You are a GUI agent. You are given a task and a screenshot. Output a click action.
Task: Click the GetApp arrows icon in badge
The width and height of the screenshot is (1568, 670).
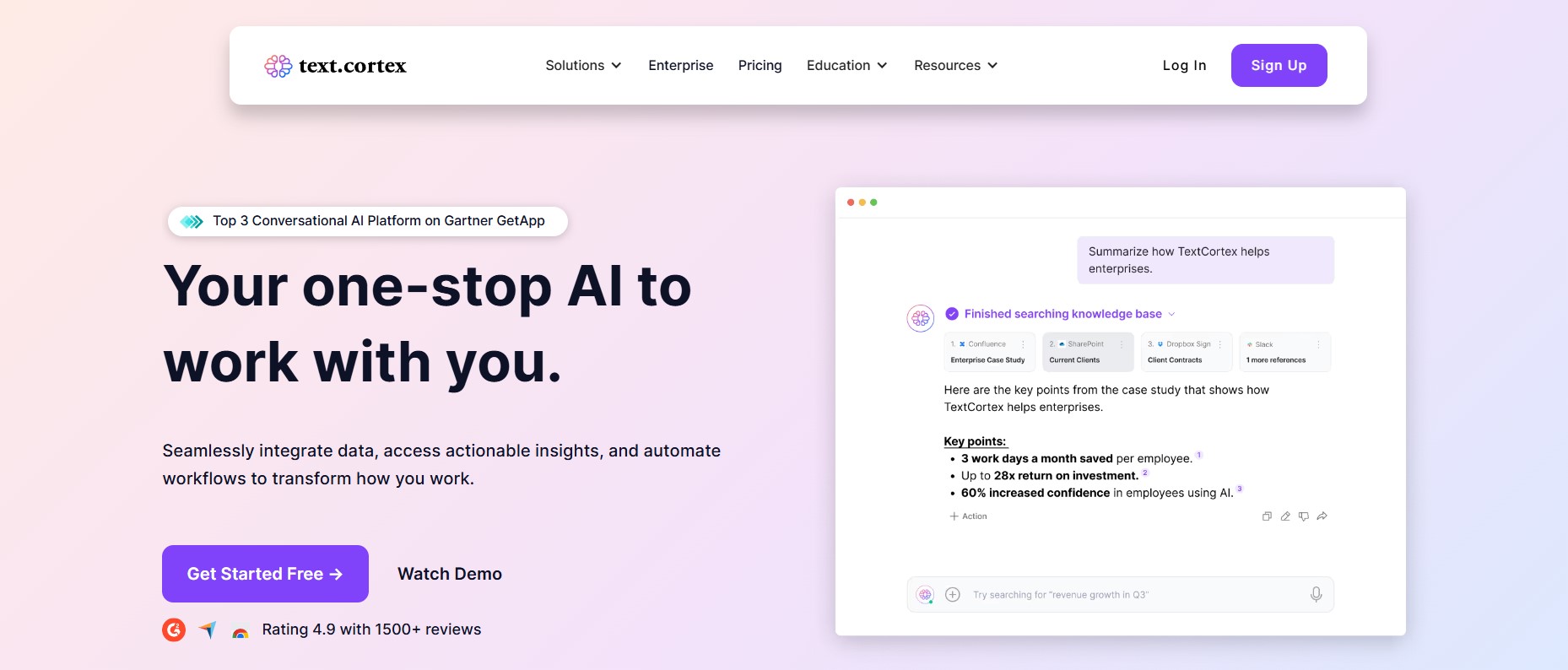click(x=192, y=221)
